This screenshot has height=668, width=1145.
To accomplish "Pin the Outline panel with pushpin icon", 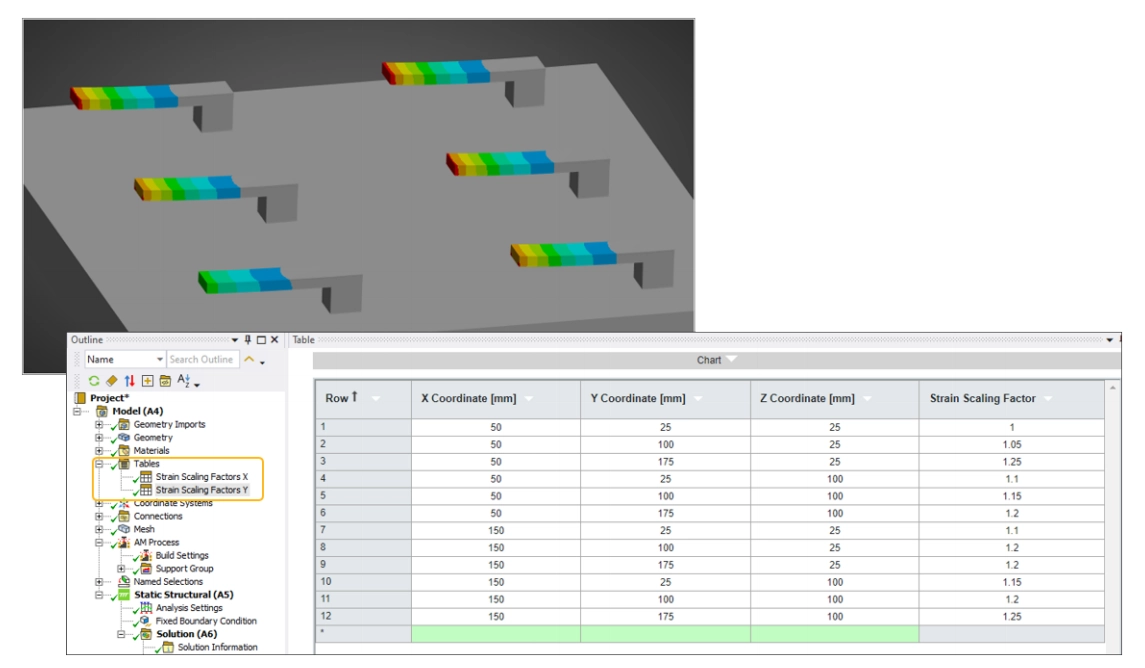I will point(246,340).
